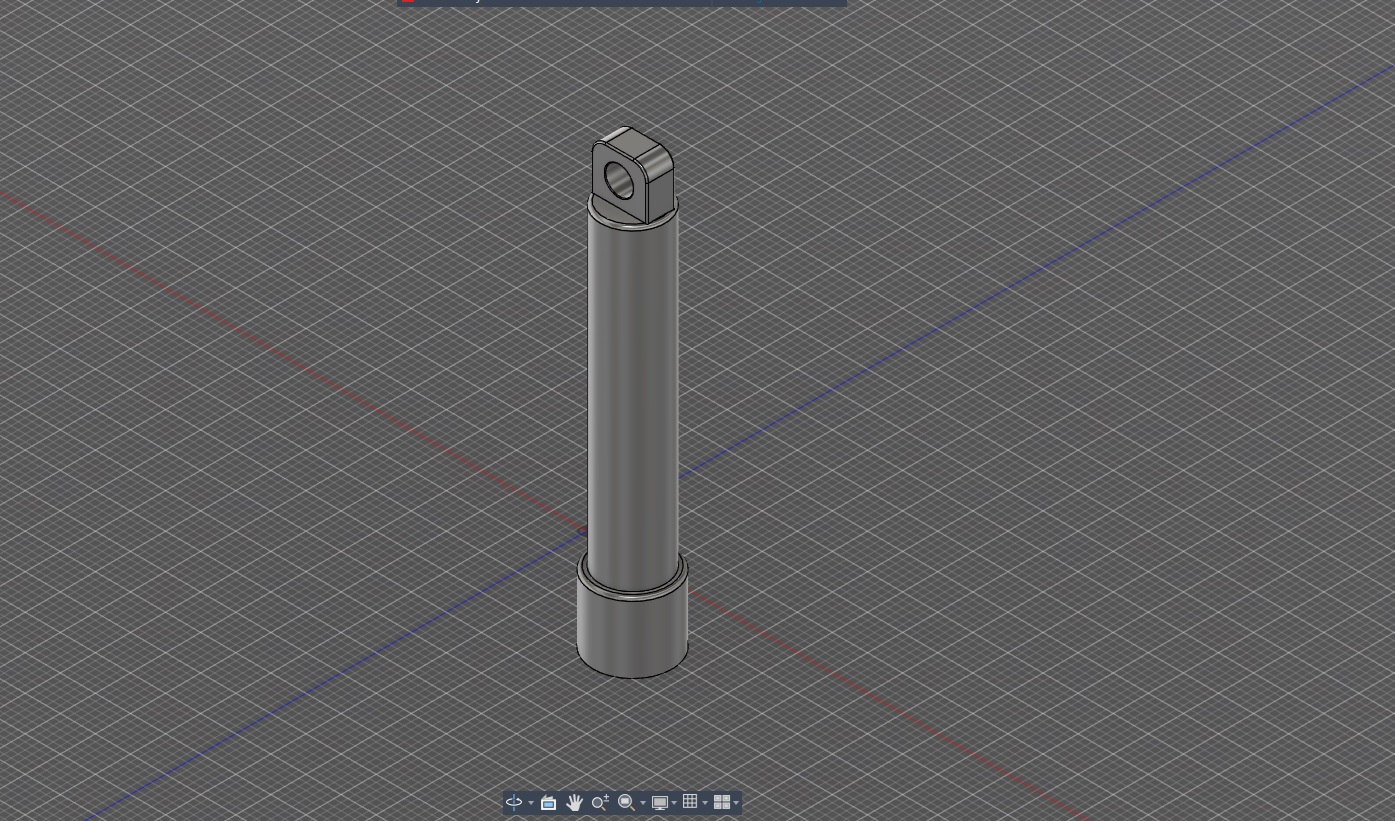Open the Orbit type dropdown arrow
The image size is (1395, 821).
pyautogui.click(x=531, y=803)
